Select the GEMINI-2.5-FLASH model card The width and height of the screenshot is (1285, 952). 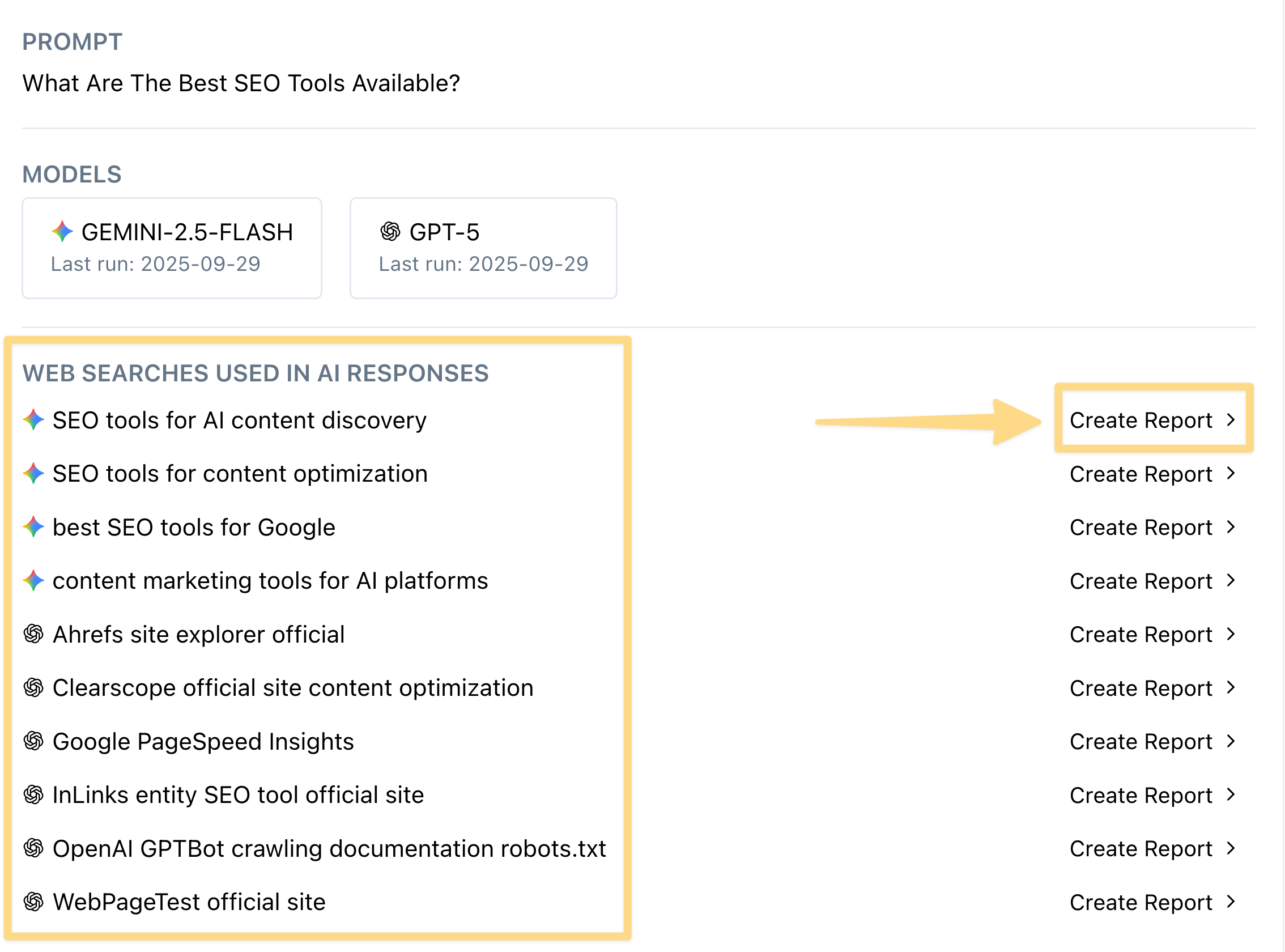coord(172,248)
